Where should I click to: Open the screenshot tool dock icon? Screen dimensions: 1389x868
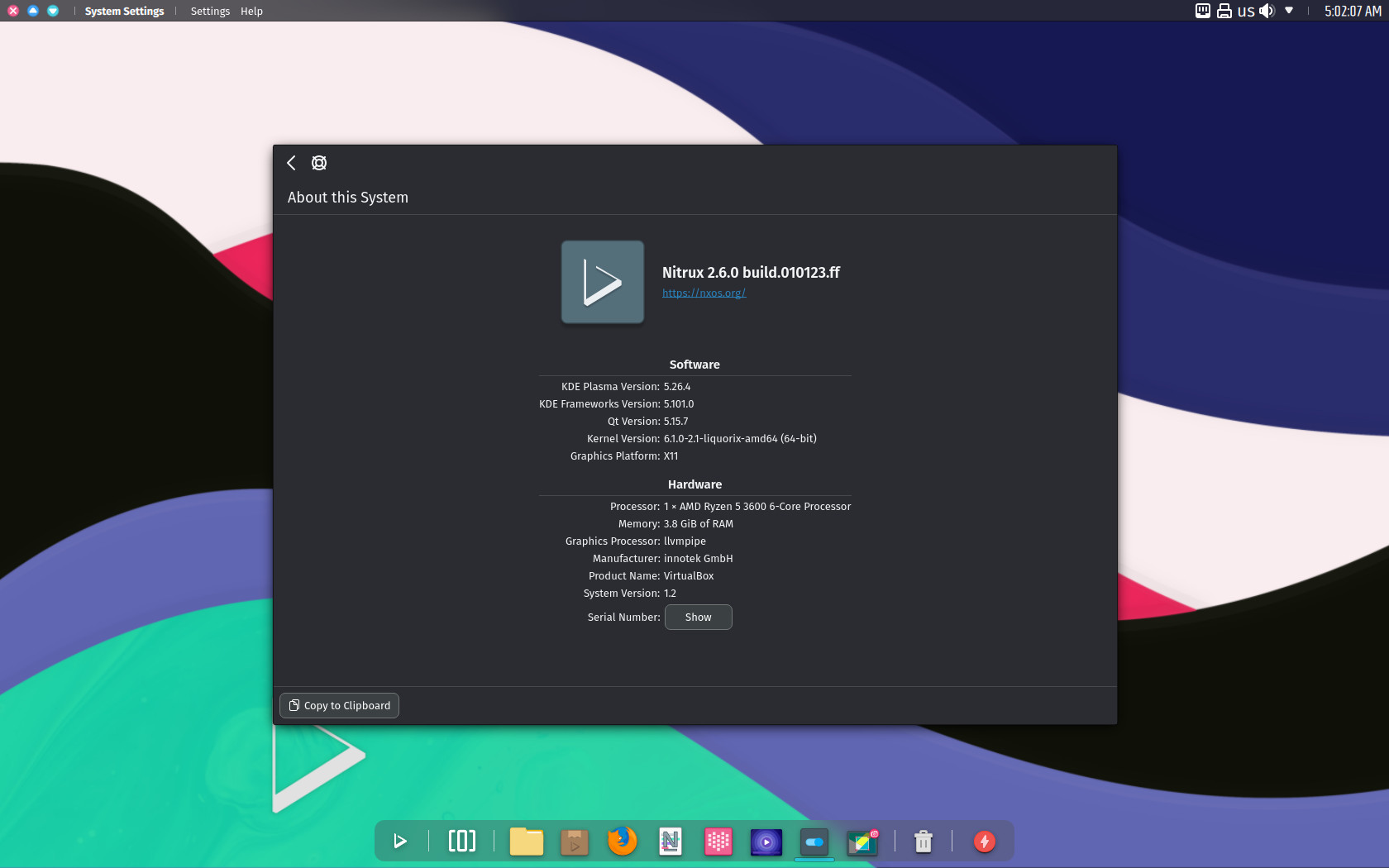(862, 842)
